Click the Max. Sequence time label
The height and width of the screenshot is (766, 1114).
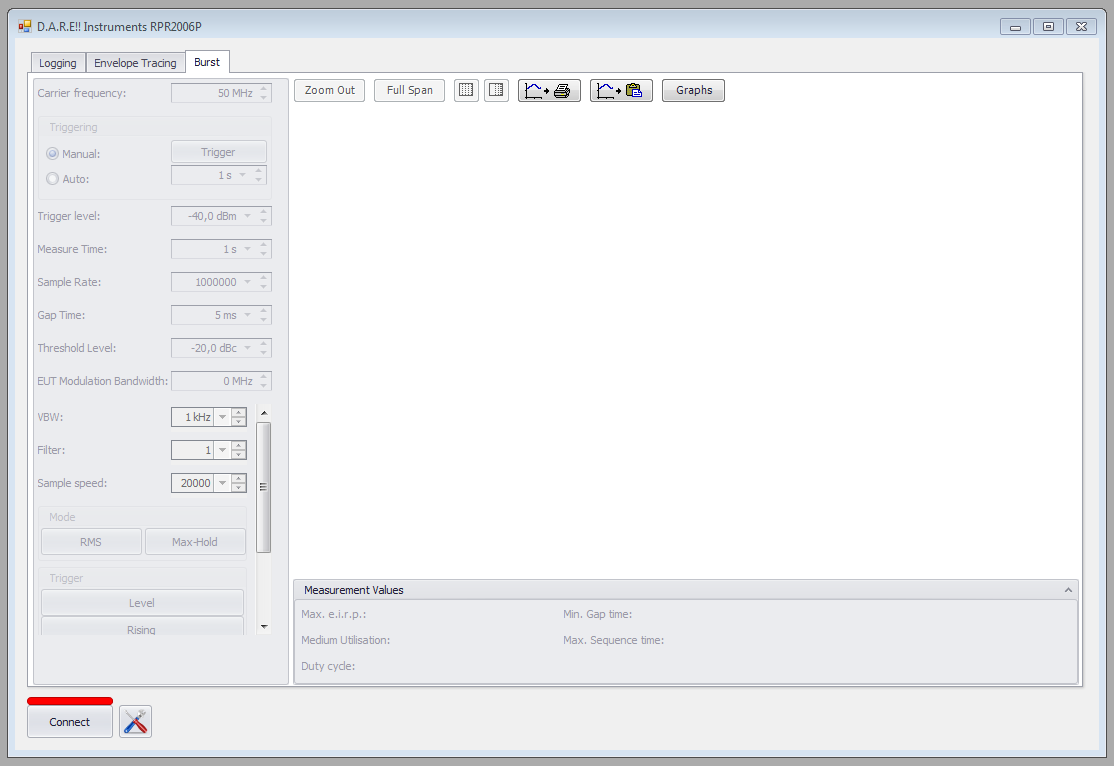coord(613,640)
